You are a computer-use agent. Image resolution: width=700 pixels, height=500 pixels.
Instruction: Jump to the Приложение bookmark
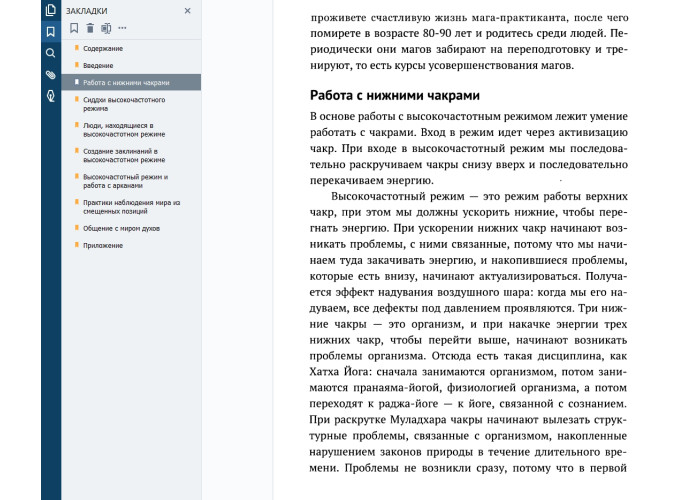103,245
